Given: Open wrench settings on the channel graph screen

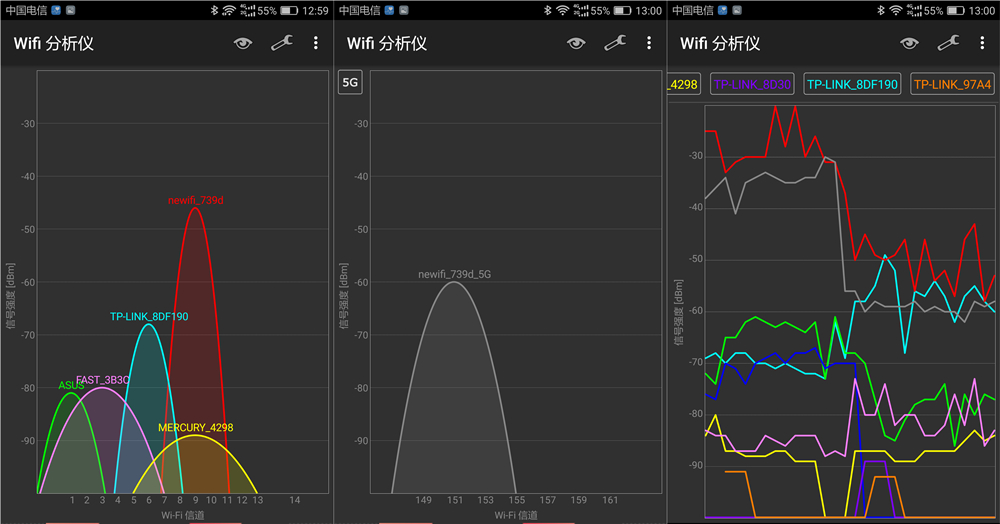Looking at the screenshot, I should coord(282,43).
